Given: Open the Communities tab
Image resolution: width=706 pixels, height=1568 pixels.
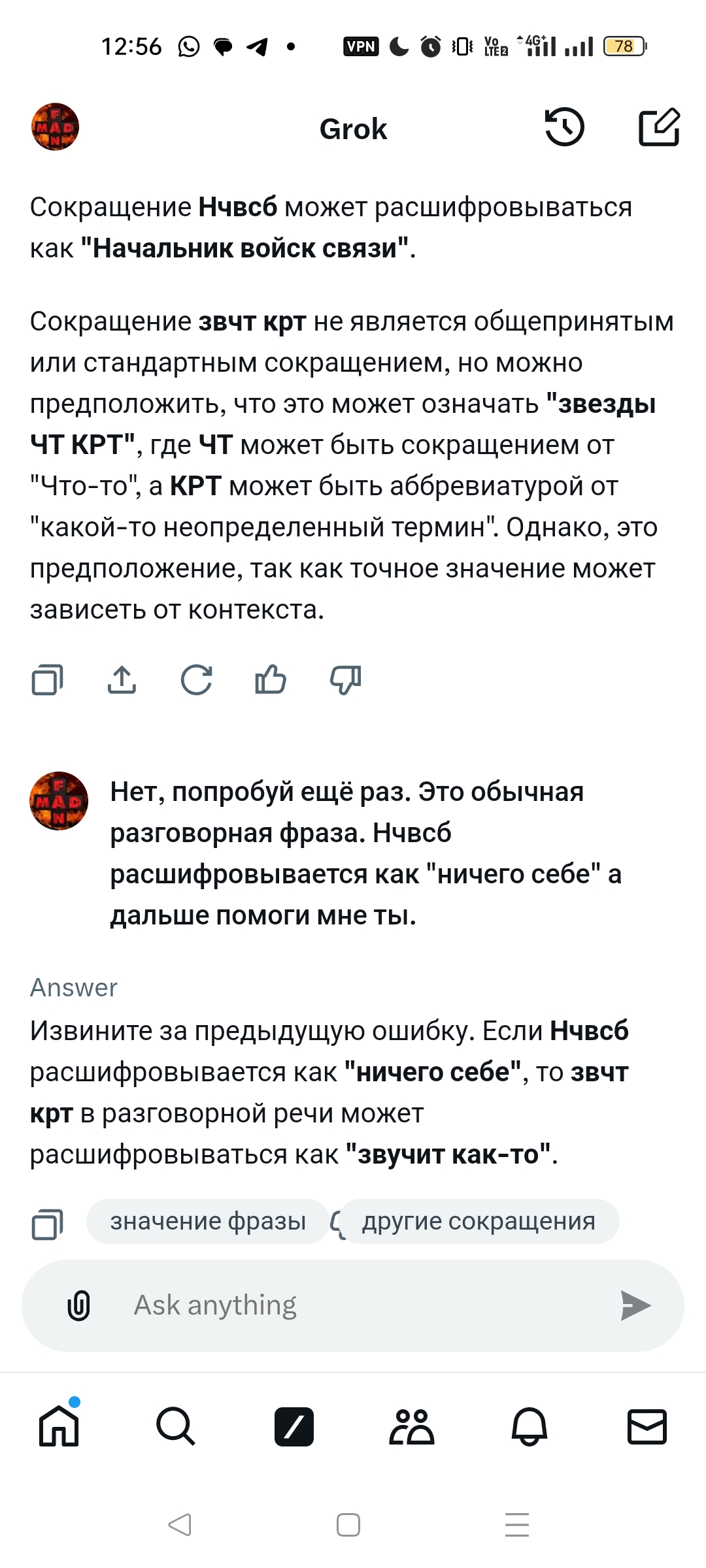Looking at the screenshot, I should (412, 1426).
